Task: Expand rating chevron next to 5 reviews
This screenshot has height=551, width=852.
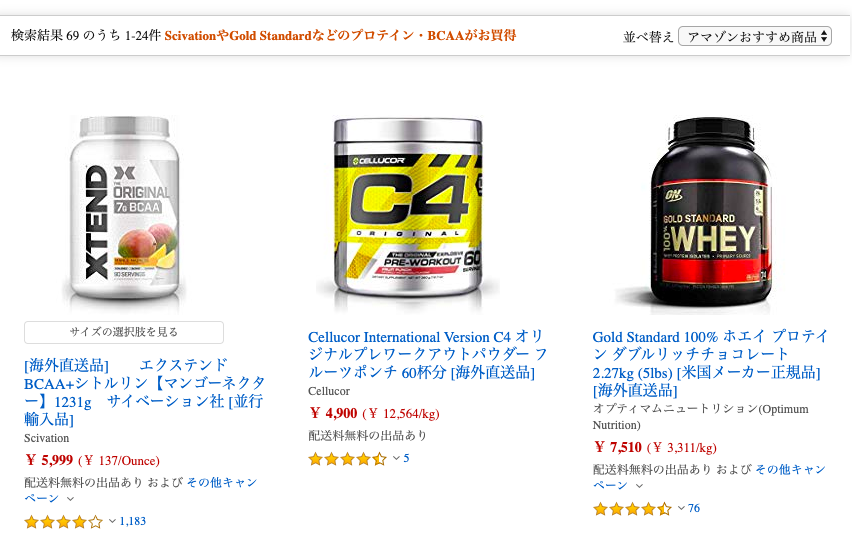Action: pos(397,458)
